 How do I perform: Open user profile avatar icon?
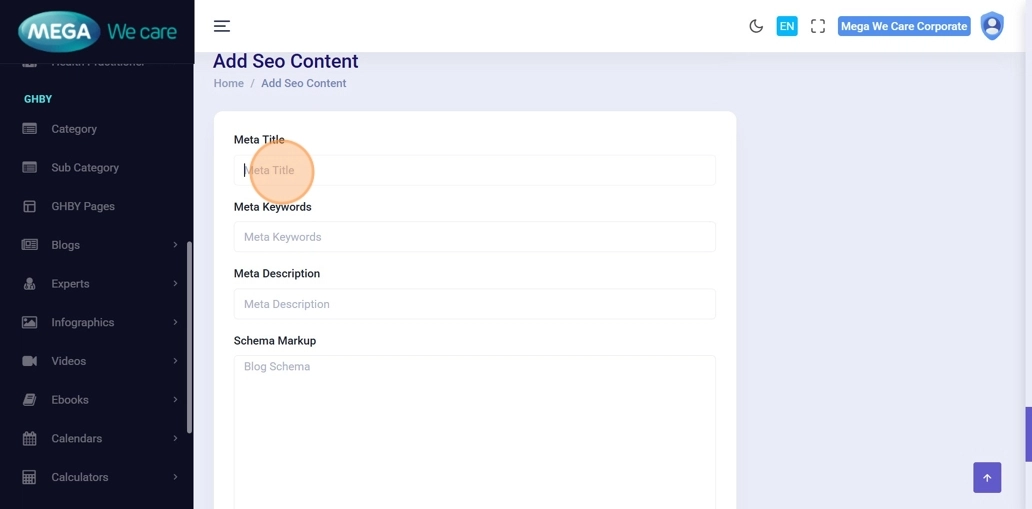click(991, 26)
